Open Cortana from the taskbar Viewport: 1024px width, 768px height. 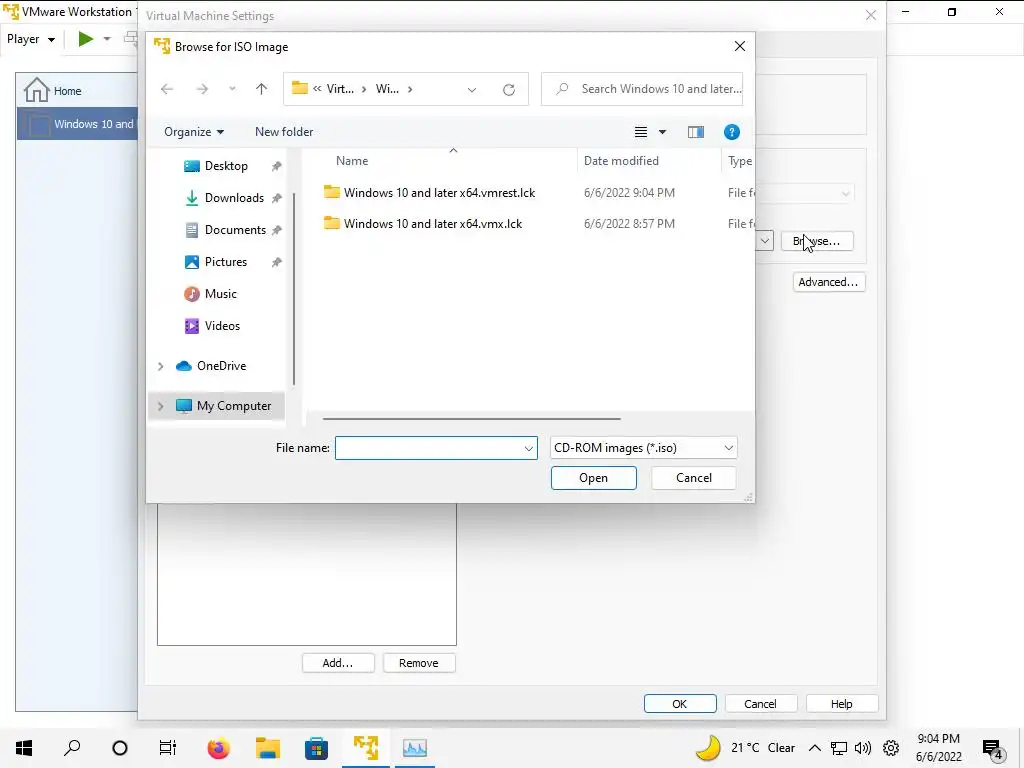120,748
